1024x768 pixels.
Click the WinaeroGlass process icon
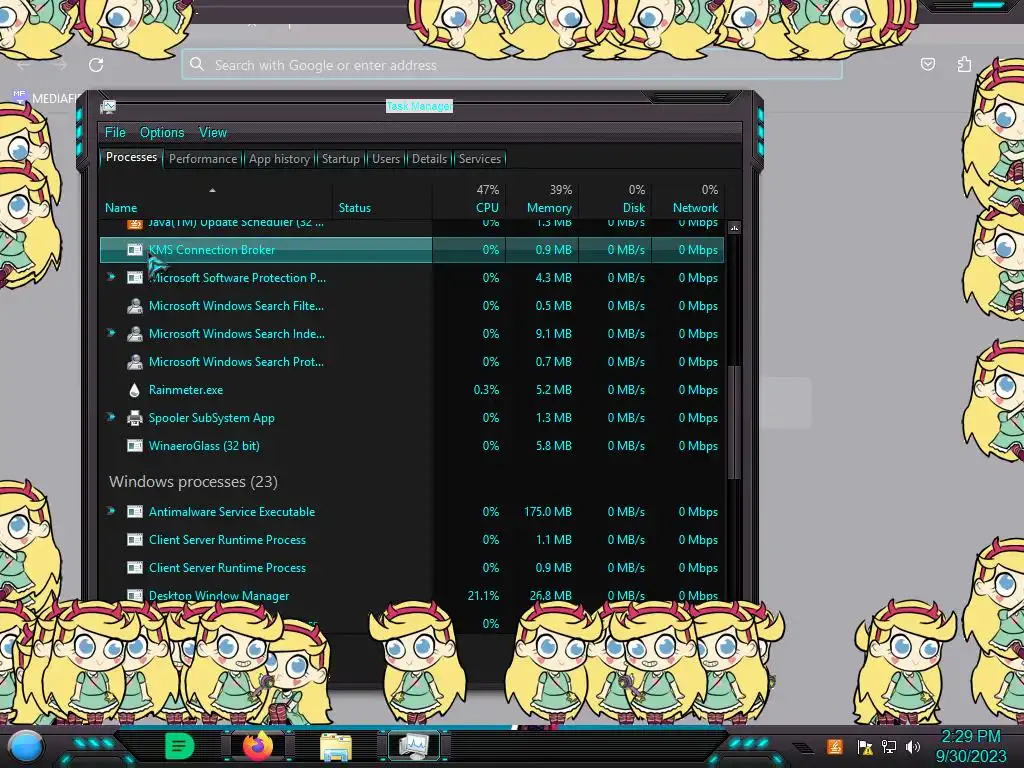(x=135, y=446)
